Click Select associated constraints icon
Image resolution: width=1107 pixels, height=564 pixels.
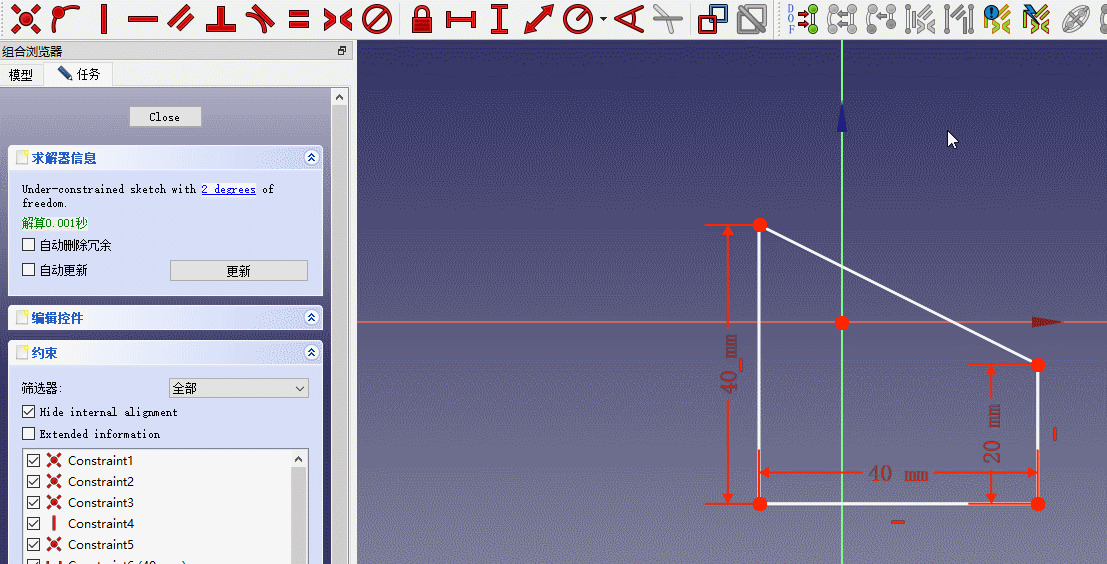click(920, 19)
